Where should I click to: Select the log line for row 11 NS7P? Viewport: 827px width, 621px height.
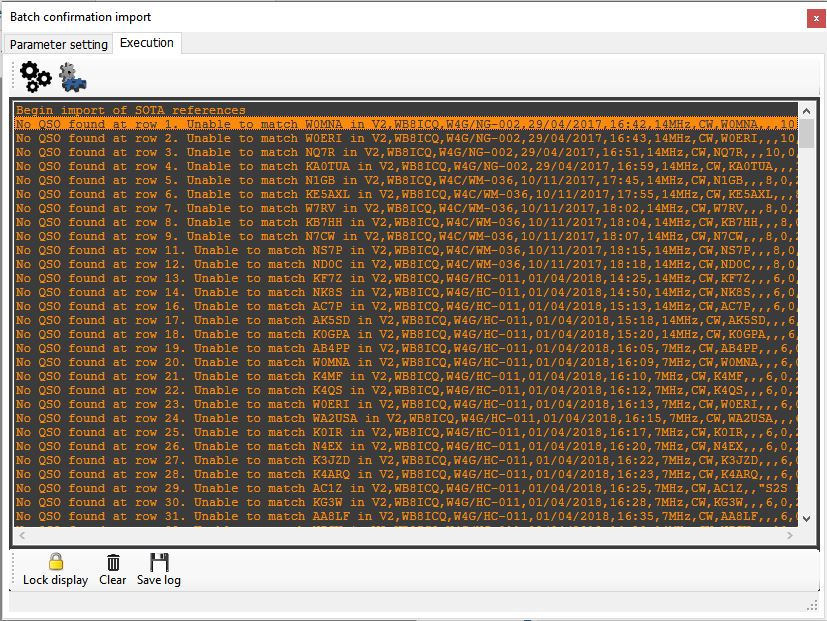click(406, 250)
